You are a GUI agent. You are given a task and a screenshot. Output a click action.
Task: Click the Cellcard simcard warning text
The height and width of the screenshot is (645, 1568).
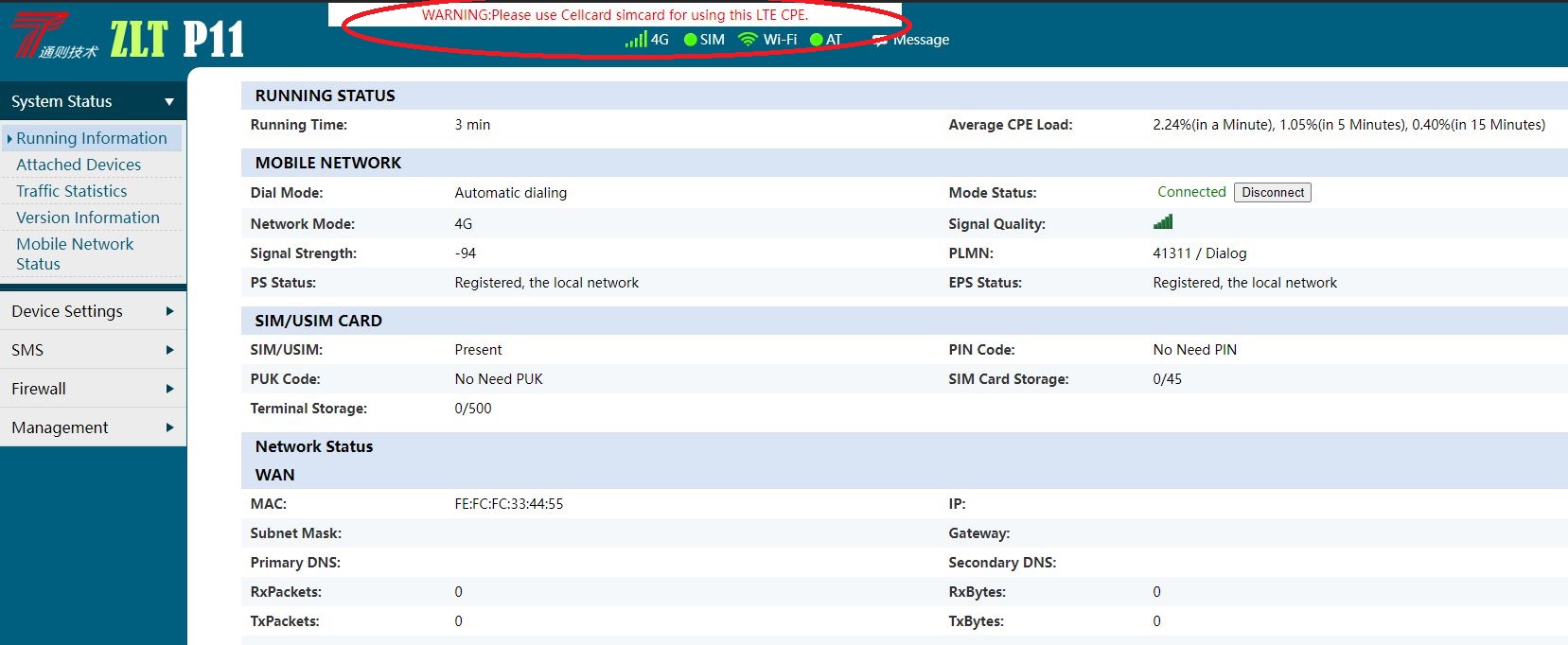tap(615, 15)
